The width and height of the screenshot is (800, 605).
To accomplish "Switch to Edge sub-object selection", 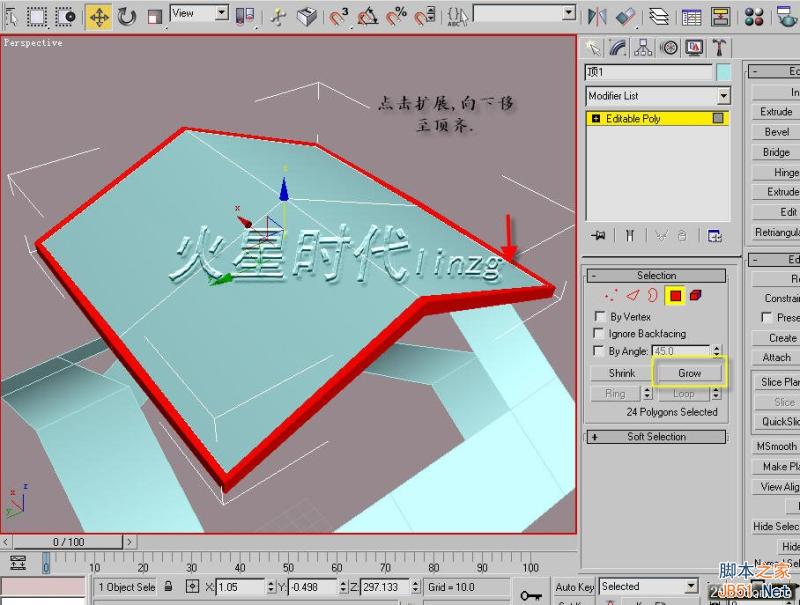I will pos(632,294).
